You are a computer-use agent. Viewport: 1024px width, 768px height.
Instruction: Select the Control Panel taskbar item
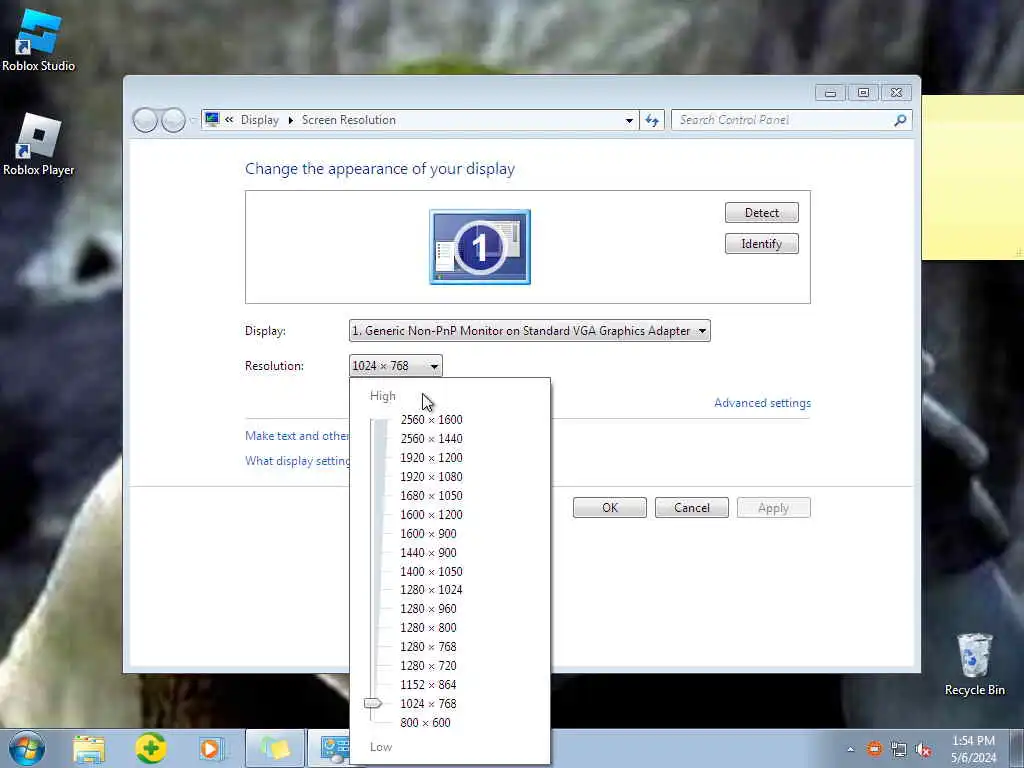point(329,748)
